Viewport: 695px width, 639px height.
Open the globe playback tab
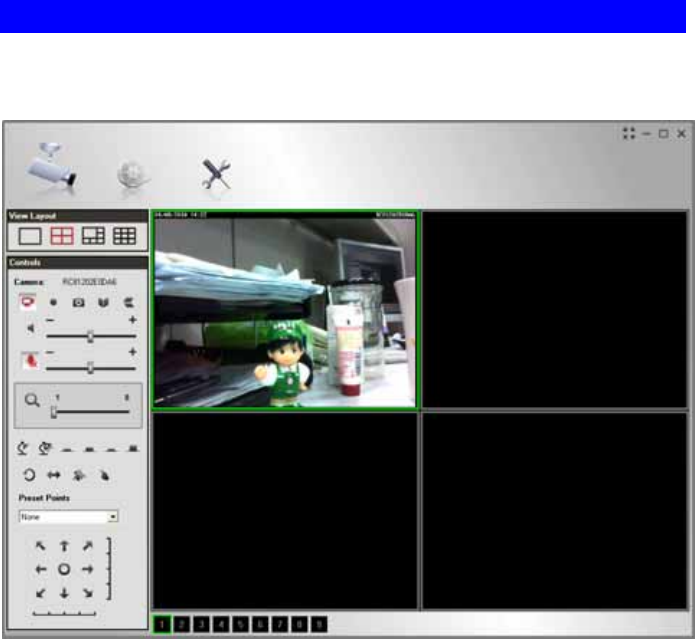click(x=133, y=175)
